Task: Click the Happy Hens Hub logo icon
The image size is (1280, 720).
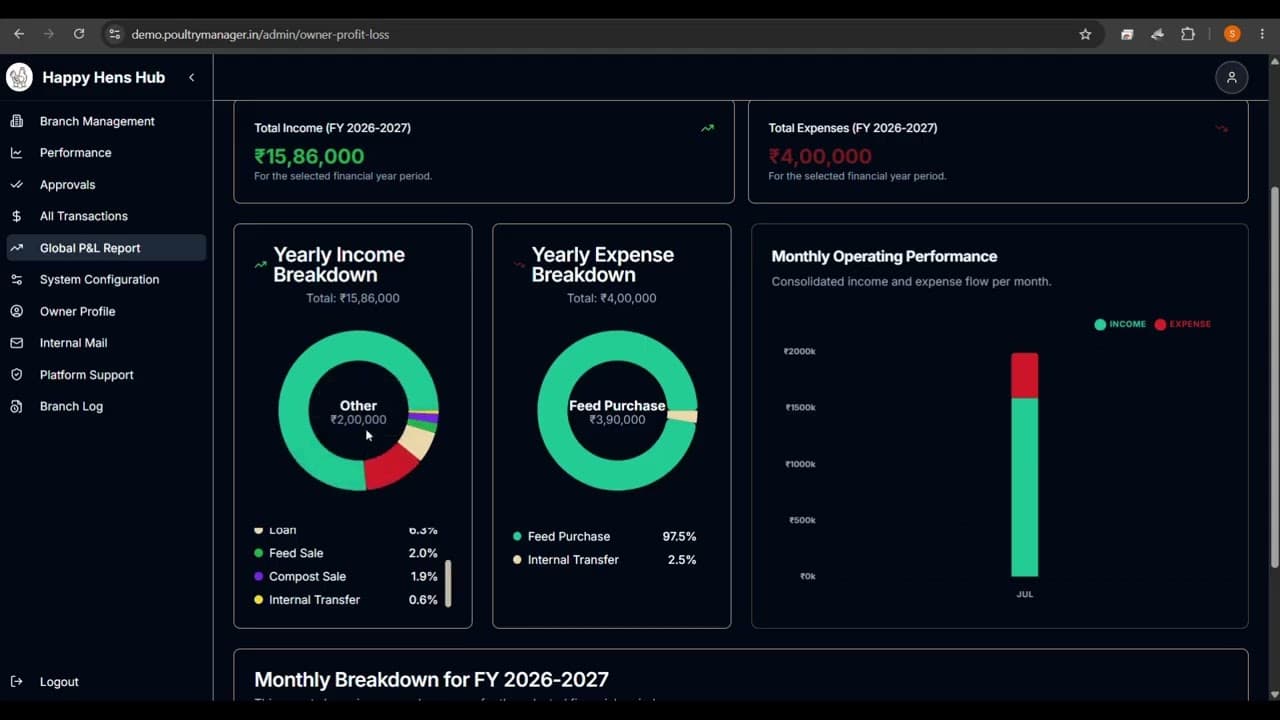Action: [19, 77]
